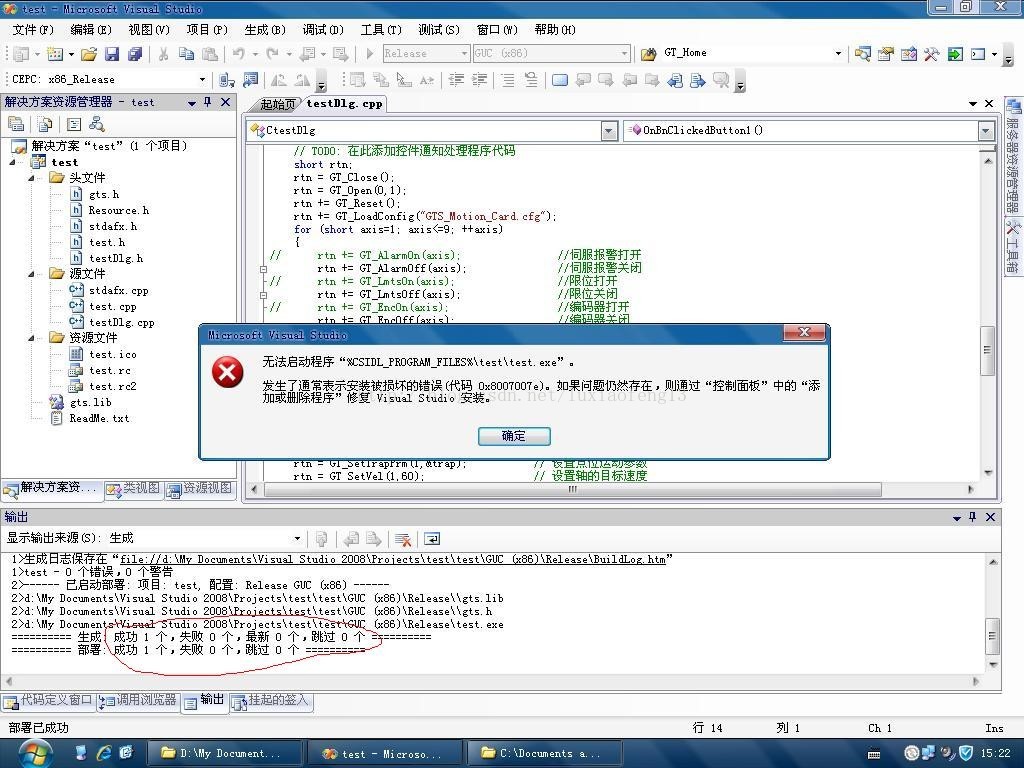Click the Start Debugging play icon
1024x768 pixels.
(x=370, y=54)
